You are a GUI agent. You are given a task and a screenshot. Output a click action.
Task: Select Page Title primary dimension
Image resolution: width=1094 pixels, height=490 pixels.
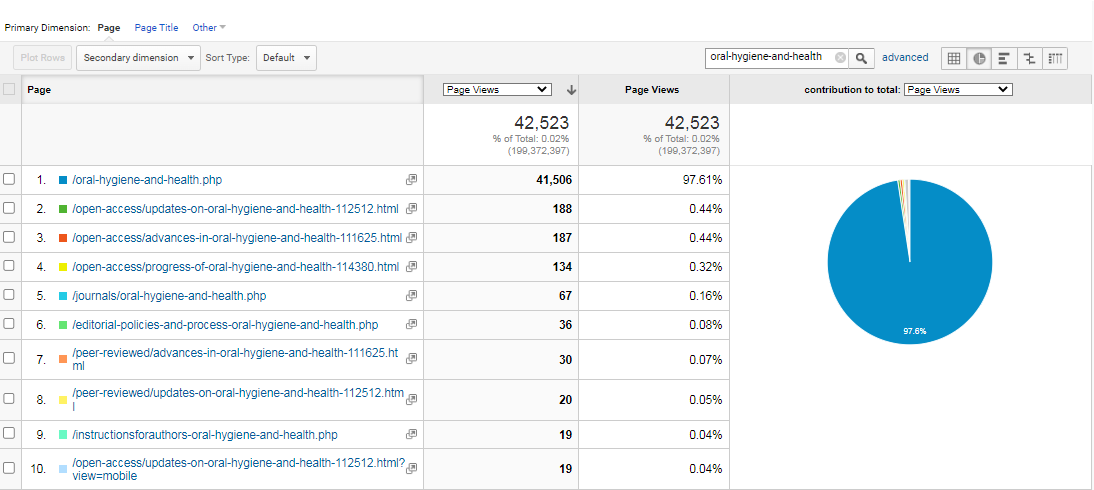[x=156, y=28]
